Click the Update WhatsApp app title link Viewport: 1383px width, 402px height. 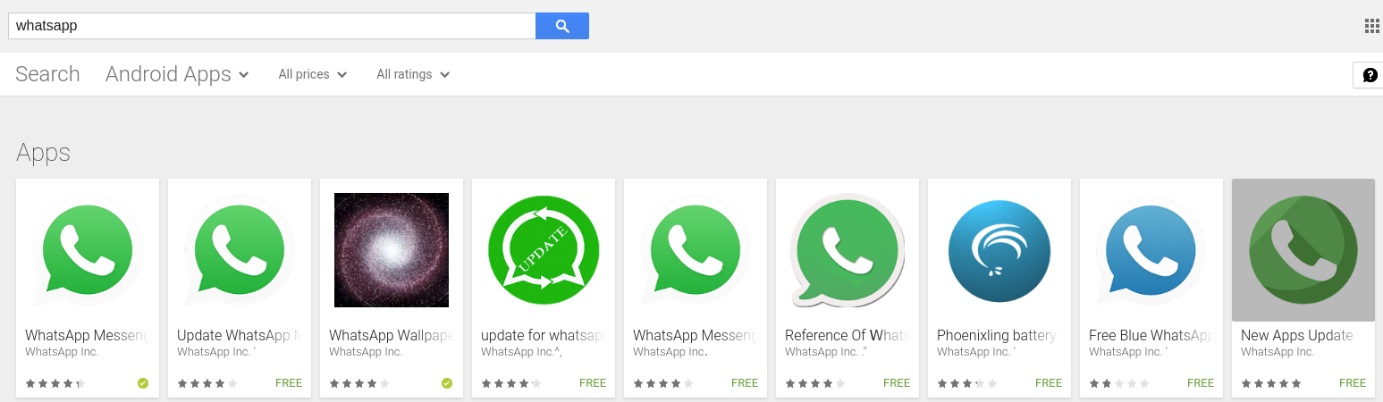click(x=238, y=336)
